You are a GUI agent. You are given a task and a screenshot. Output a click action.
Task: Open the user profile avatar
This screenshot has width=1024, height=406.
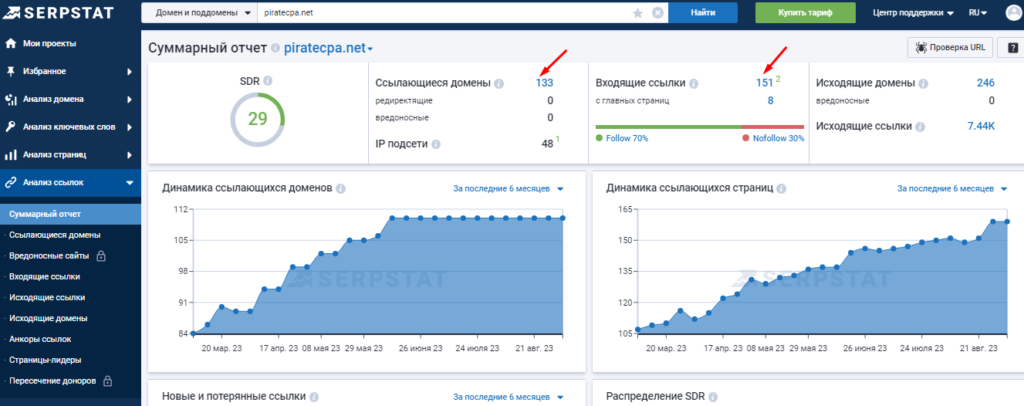(x=1015, y=13)
